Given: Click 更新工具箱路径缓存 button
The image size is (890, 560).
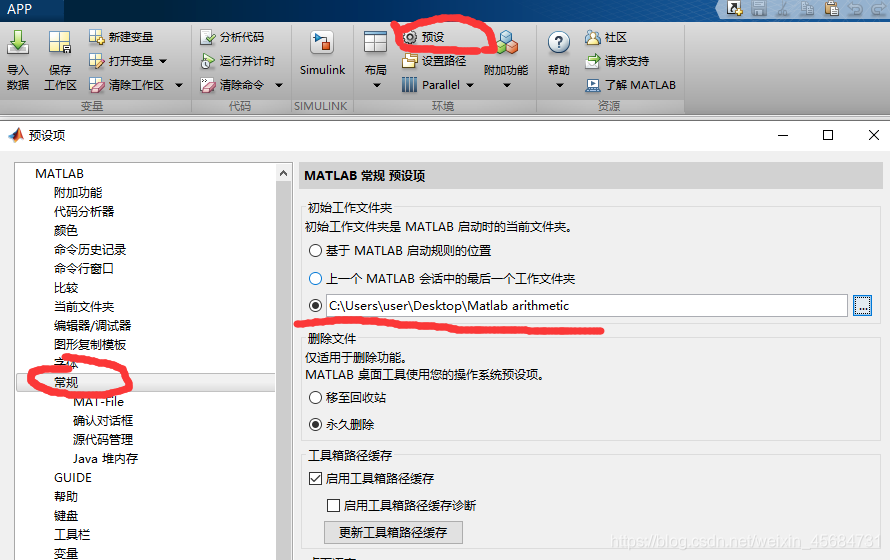Looking at the screenshot, I should point(393,532).
